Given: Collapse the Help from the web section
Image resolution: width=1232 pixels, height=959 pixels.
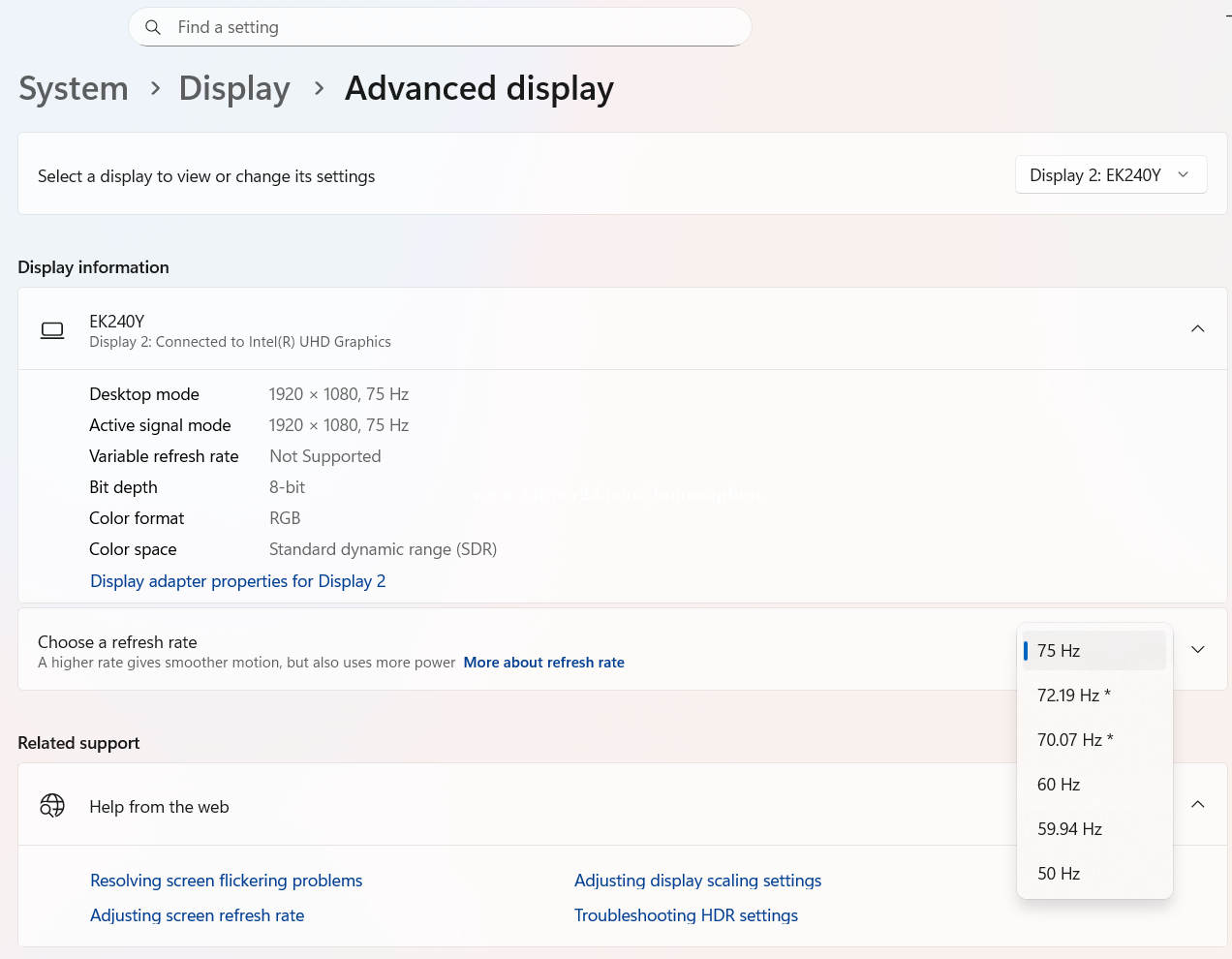Looking at the screenshot, I should pyautogui.click(x=1197, y=805).
